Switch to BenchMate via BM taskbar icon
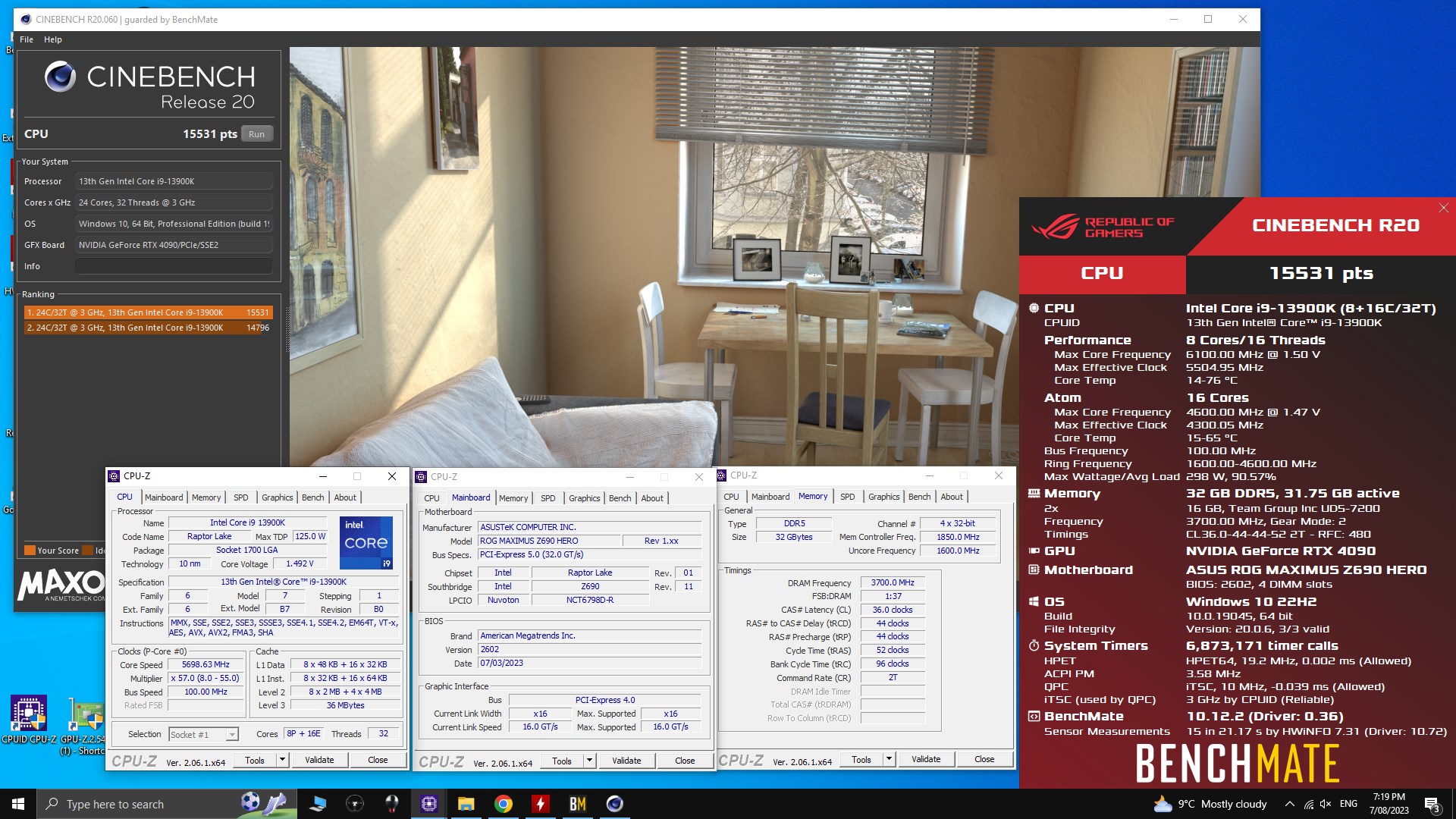The height and width of the screenshot is (819, 1456). click(x=578, y=804)
